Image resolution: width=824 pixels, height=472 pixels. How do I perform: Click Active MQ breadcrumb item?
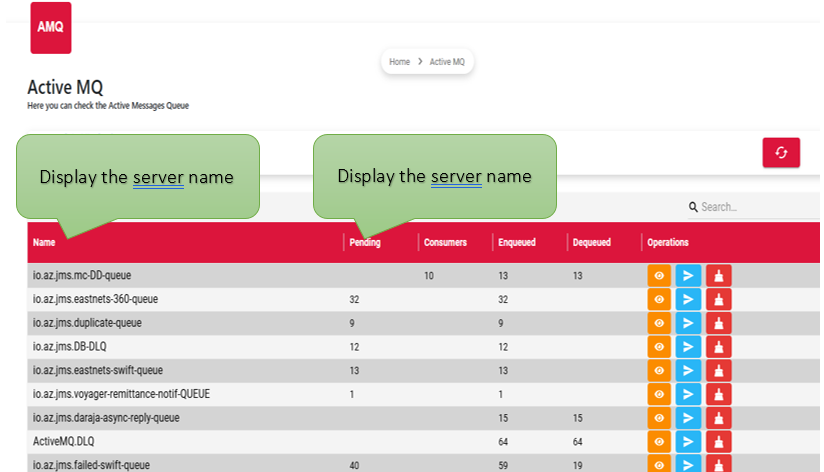[x=447, y=61]
